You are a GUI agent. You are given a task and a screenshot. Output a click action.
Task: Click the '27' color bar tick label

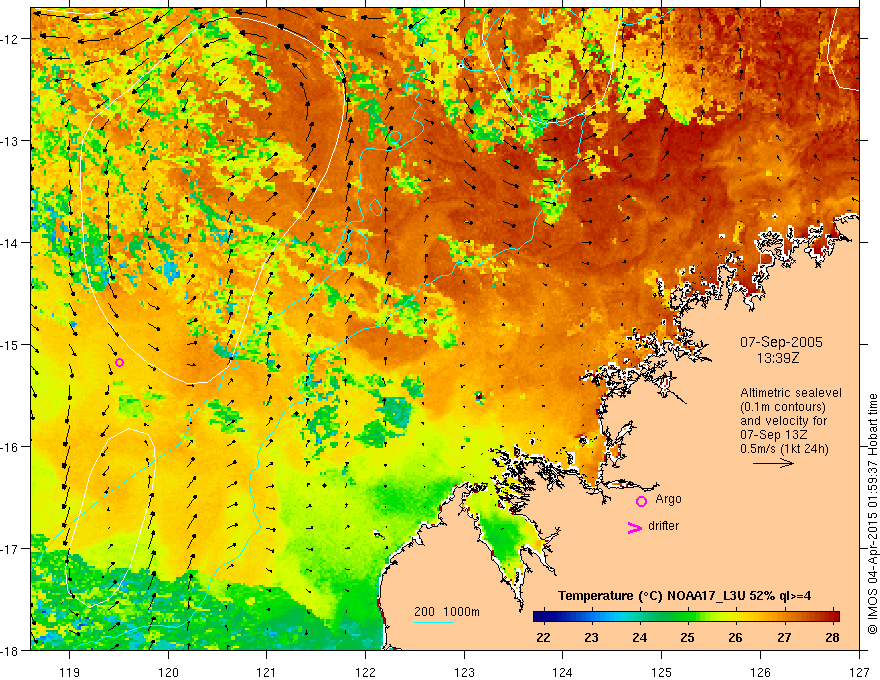[785, 637]
